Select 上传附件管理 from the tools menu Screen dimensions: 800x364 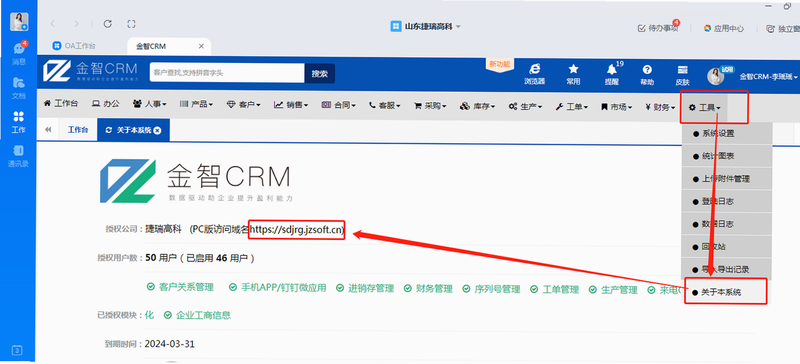727,179
